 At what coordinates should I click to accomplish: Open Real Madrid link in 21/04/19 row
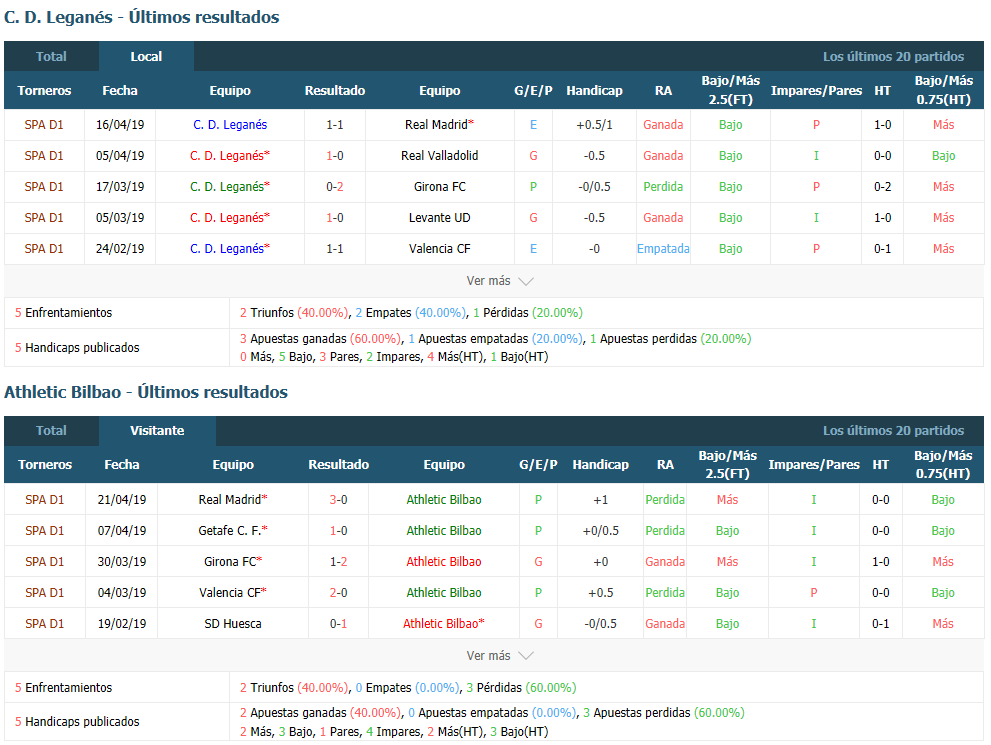[233, 499]
